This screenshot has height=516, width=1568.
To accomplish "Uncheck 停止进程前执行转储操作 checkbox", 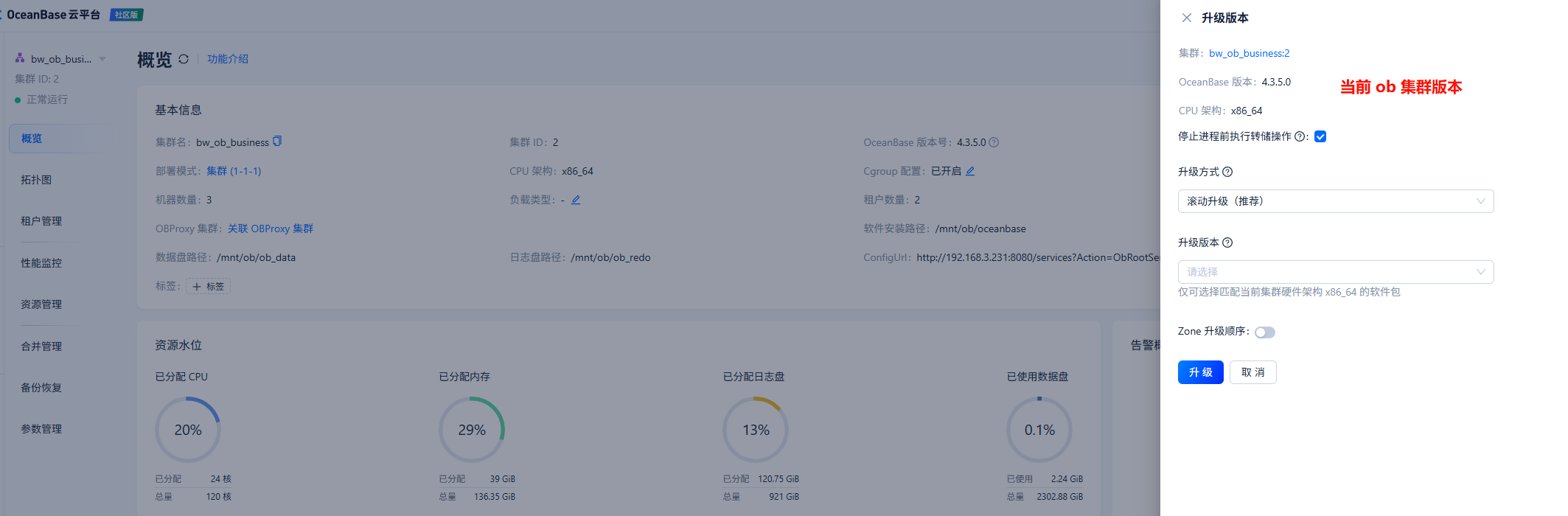I will click(1320, 136).
